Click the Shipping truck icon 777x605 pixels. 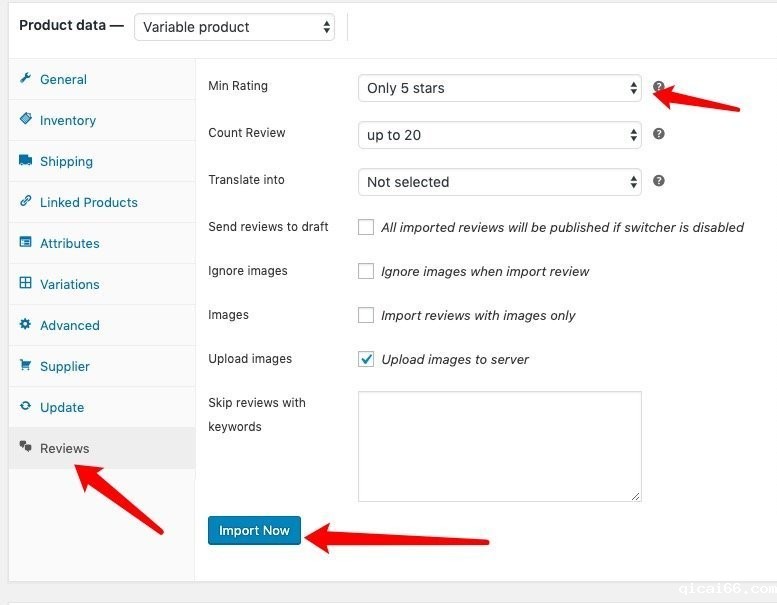[x=26, y=161]
